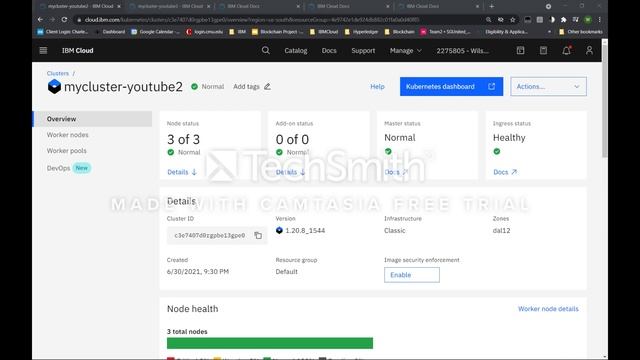Click the Add tags link
The height and width of the screenshot is (360, 640).
(x=246, y=87)
